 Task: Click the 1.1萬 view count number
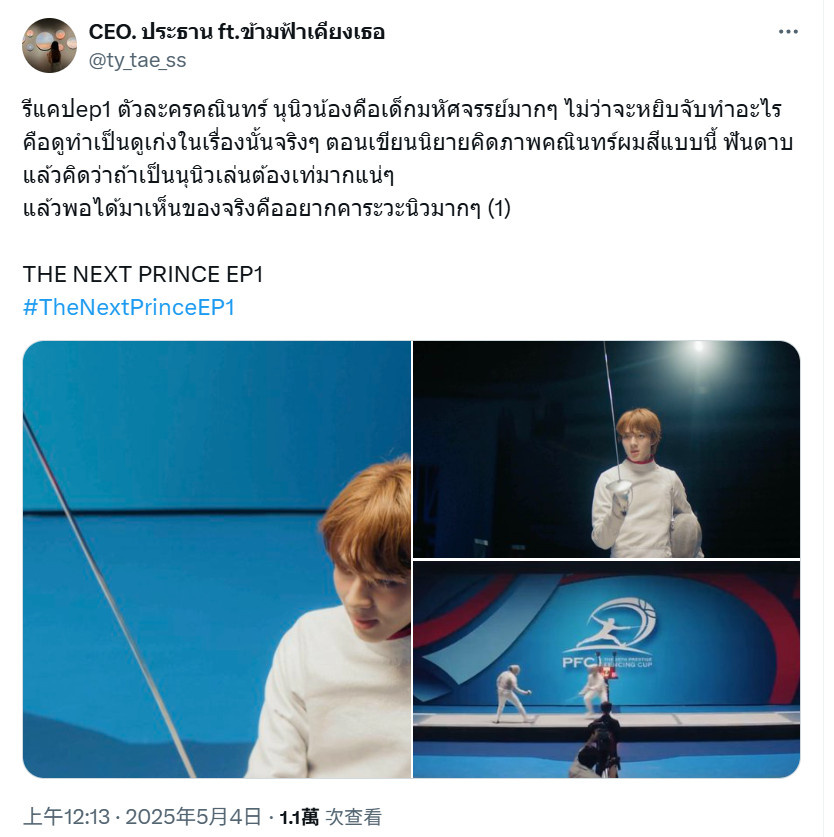(300, 817)
